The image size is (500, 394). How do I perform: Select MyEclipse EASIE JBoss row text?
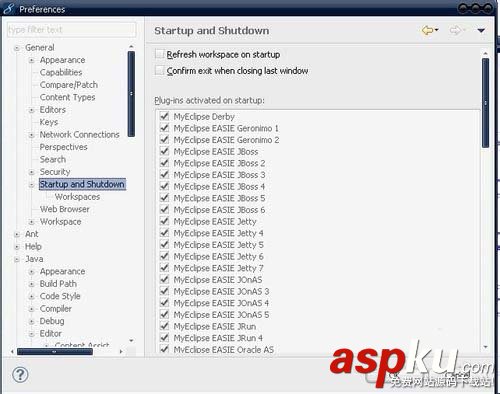pyautogui.click(x=216, y=151)
